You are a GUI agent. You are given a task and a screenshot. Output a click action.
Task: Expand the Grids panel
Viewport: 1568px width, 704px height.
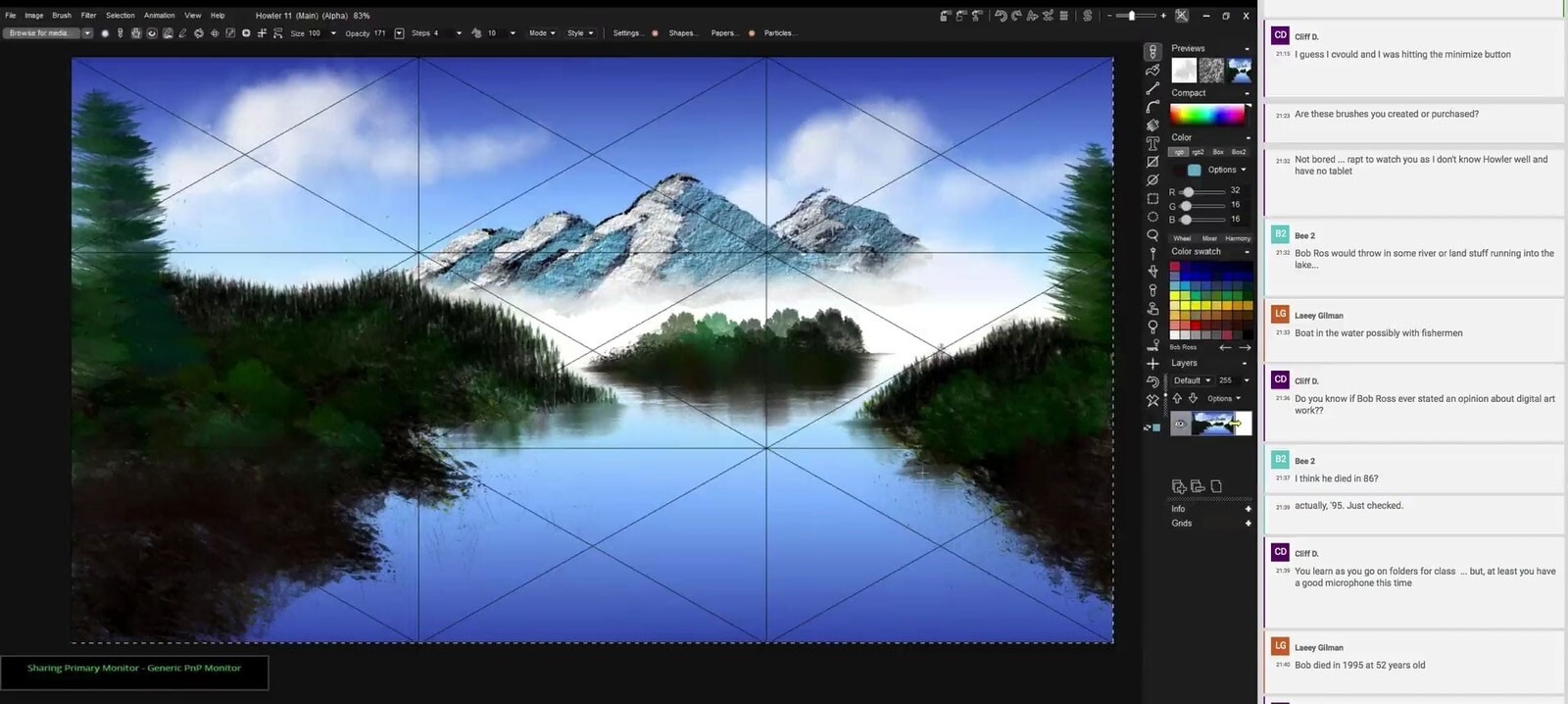pyautogui.click(x=1248, y=524)
